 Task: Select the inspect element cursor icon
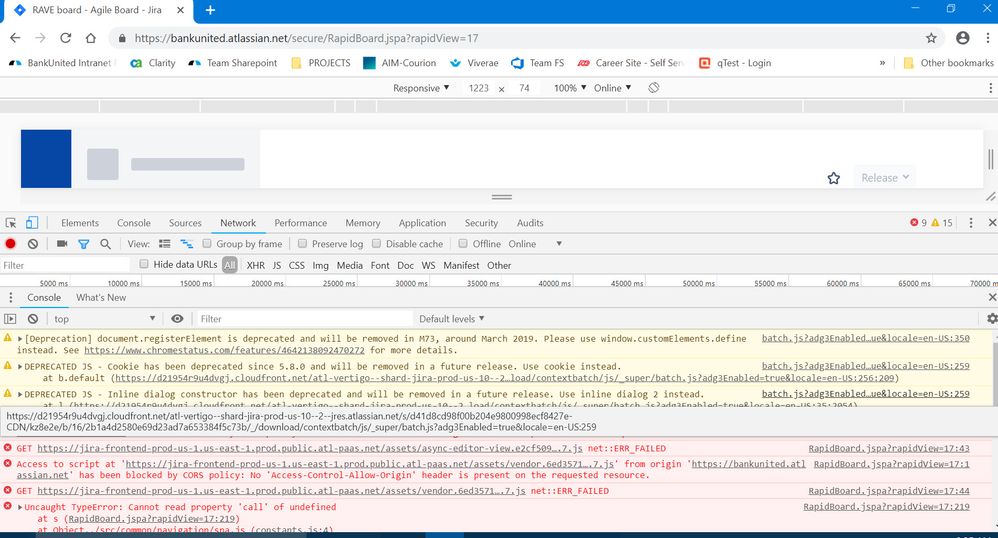(11, 223)
